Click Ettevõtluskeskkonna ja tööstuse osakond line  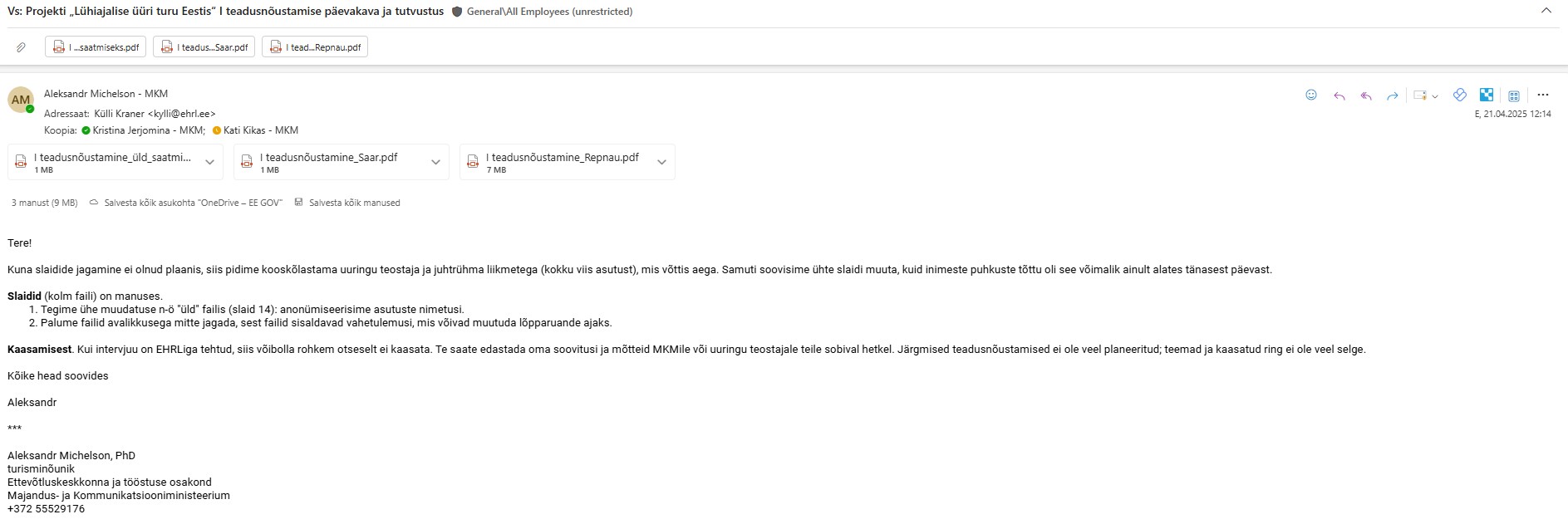click(x=110, y=482)
